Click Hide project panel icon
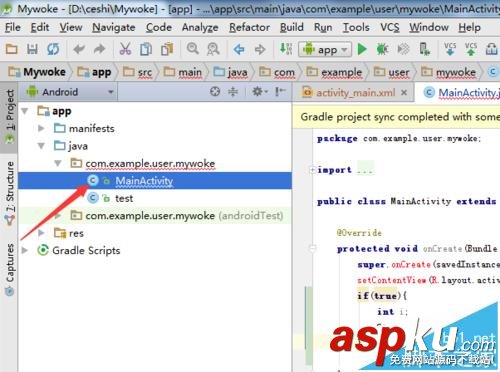The width and height of the screenshot is (500, 372). click(x=280, y=91)
